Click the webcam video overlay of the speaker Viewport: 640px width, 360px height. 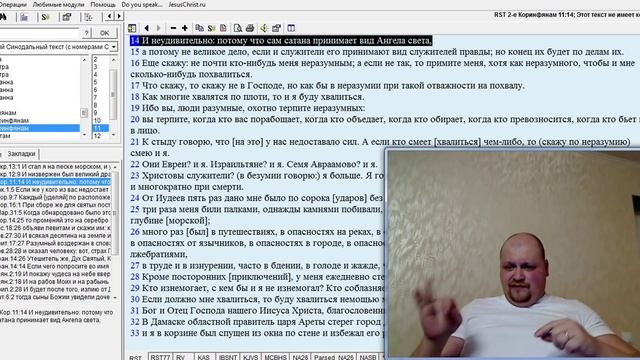coord(513,254)
